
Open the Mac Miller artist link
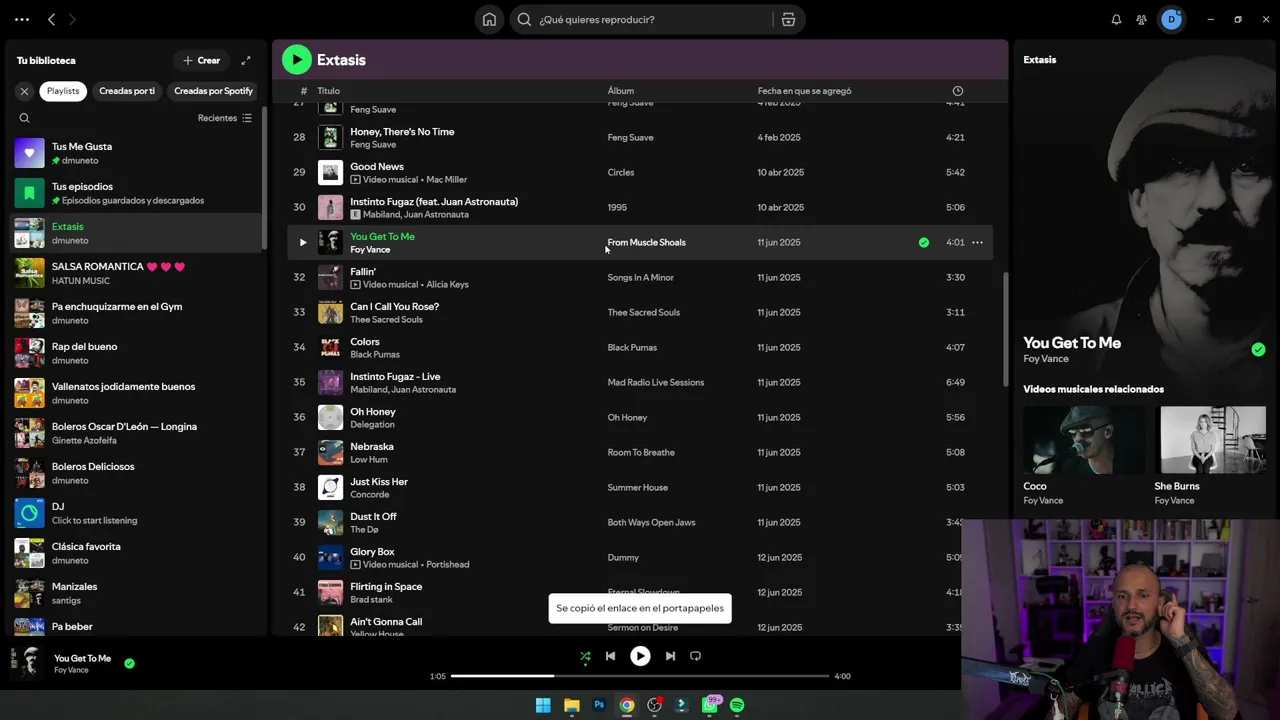pos(446,180)
